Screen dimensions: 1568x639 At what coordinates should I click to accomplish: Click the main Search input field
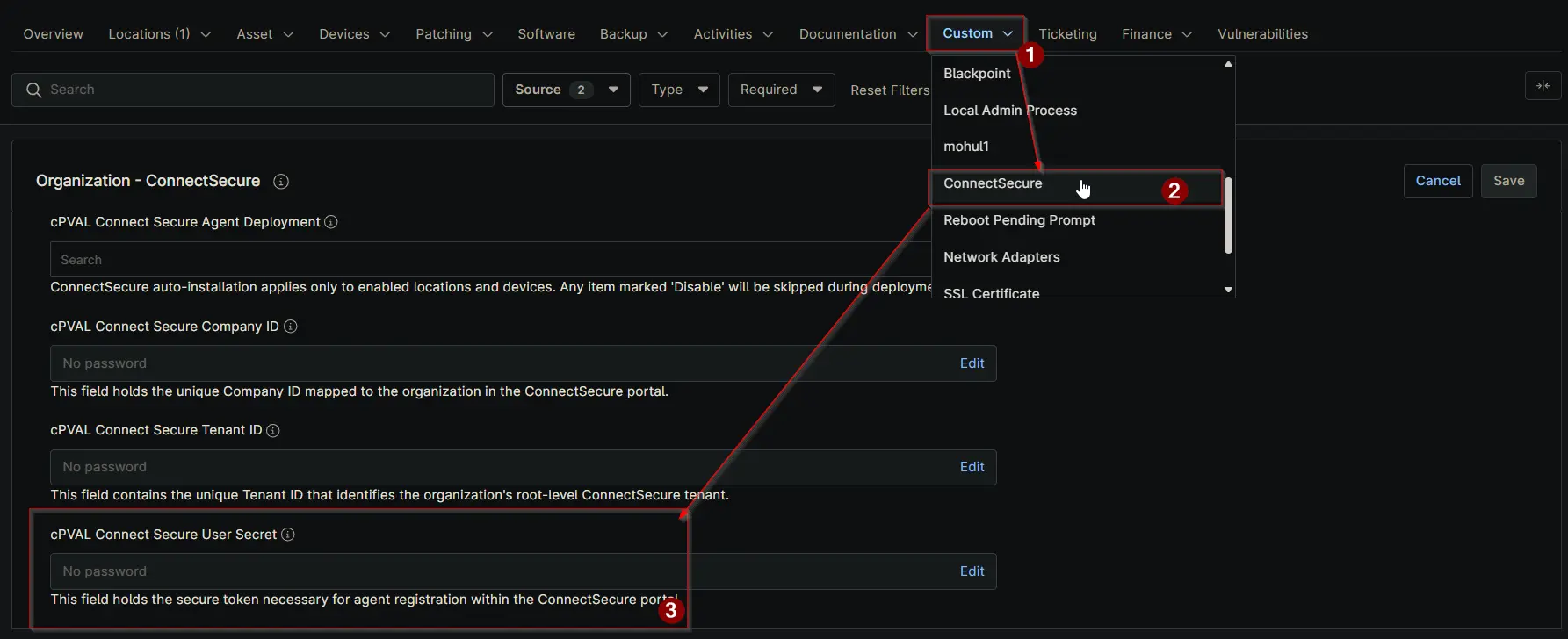pyautogui.click(x=264, y=90)
